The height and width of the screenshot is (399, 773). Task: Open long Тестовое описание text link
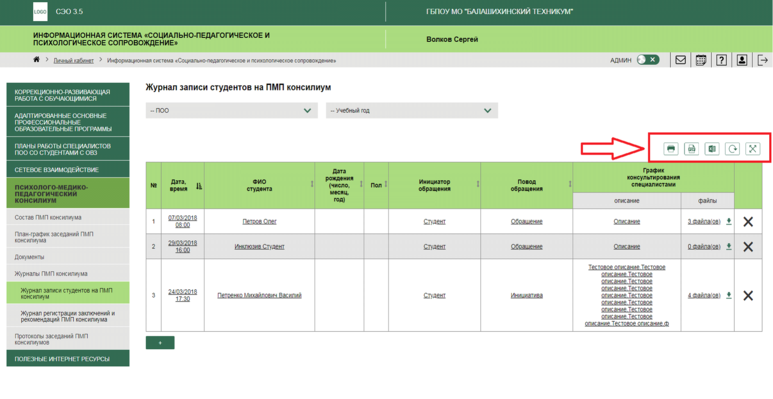(627, 295)
